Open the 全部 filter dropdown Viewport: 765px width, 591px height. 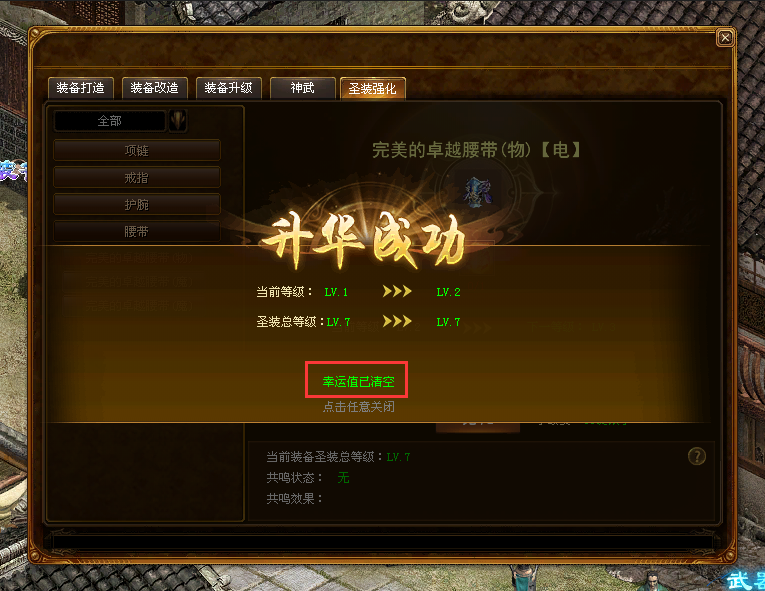point(110,121)
